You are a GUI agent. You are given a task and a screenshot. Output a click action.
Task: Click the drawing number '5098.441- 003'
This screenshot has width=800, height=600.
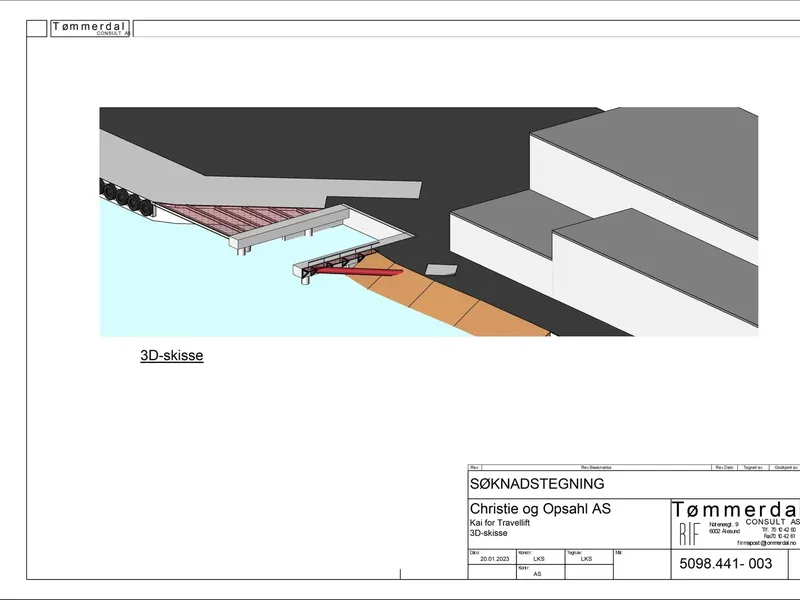click(726, 564)
